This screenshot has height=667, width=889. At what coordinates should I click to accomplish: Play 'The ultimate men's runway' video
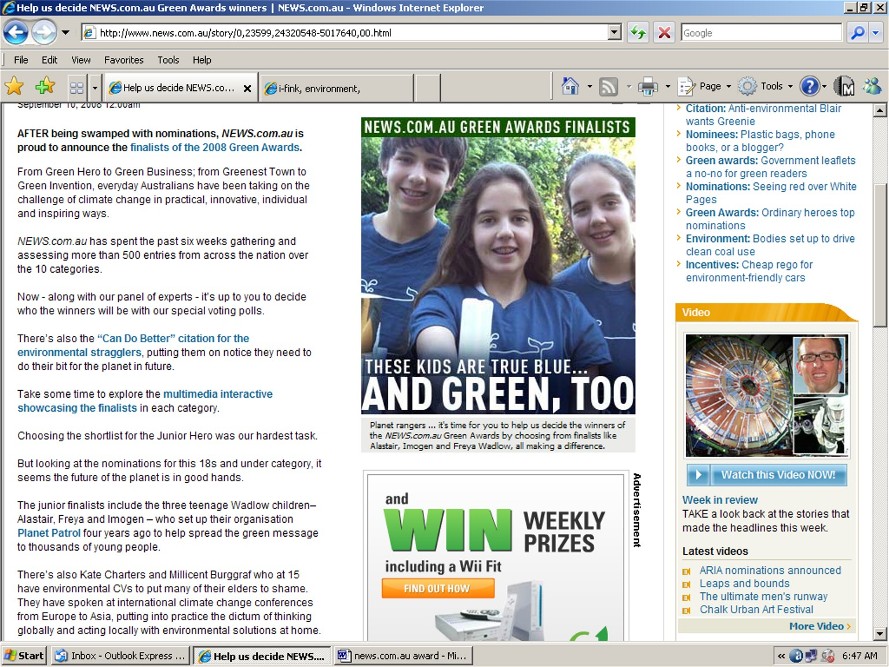[x=763, y=596]
